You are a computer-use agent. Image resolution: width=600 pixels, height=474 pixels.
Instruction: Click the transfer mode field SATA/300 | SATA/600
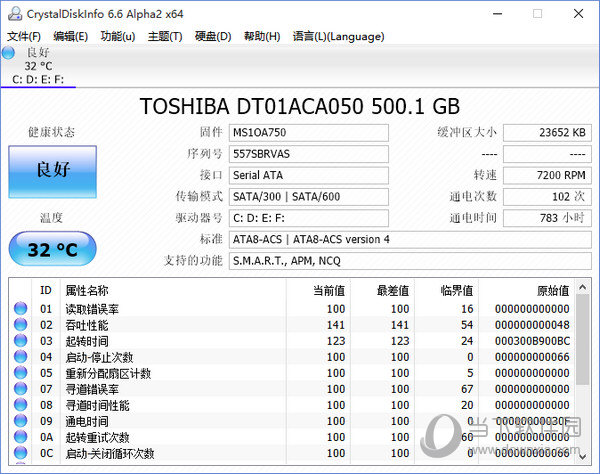308,197
